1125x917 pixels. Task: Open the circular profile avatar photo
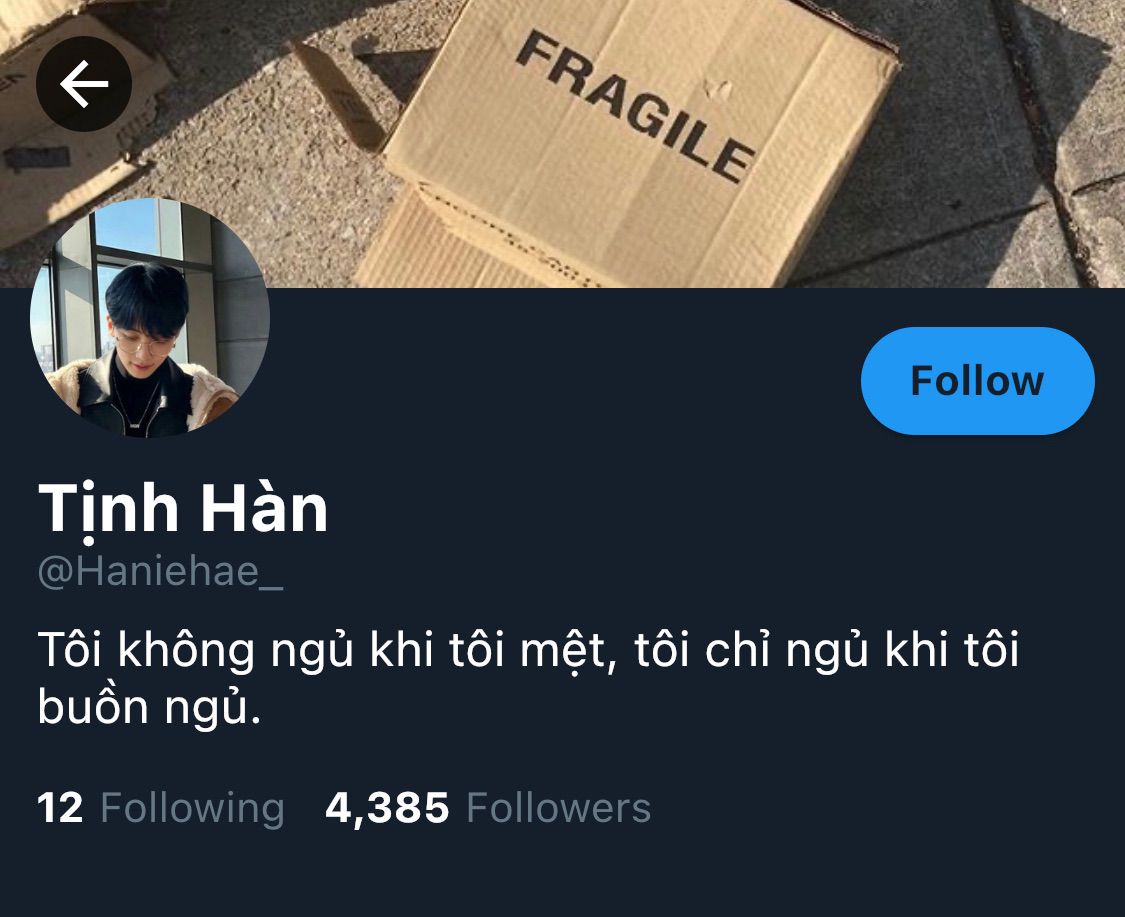point(150,318)
